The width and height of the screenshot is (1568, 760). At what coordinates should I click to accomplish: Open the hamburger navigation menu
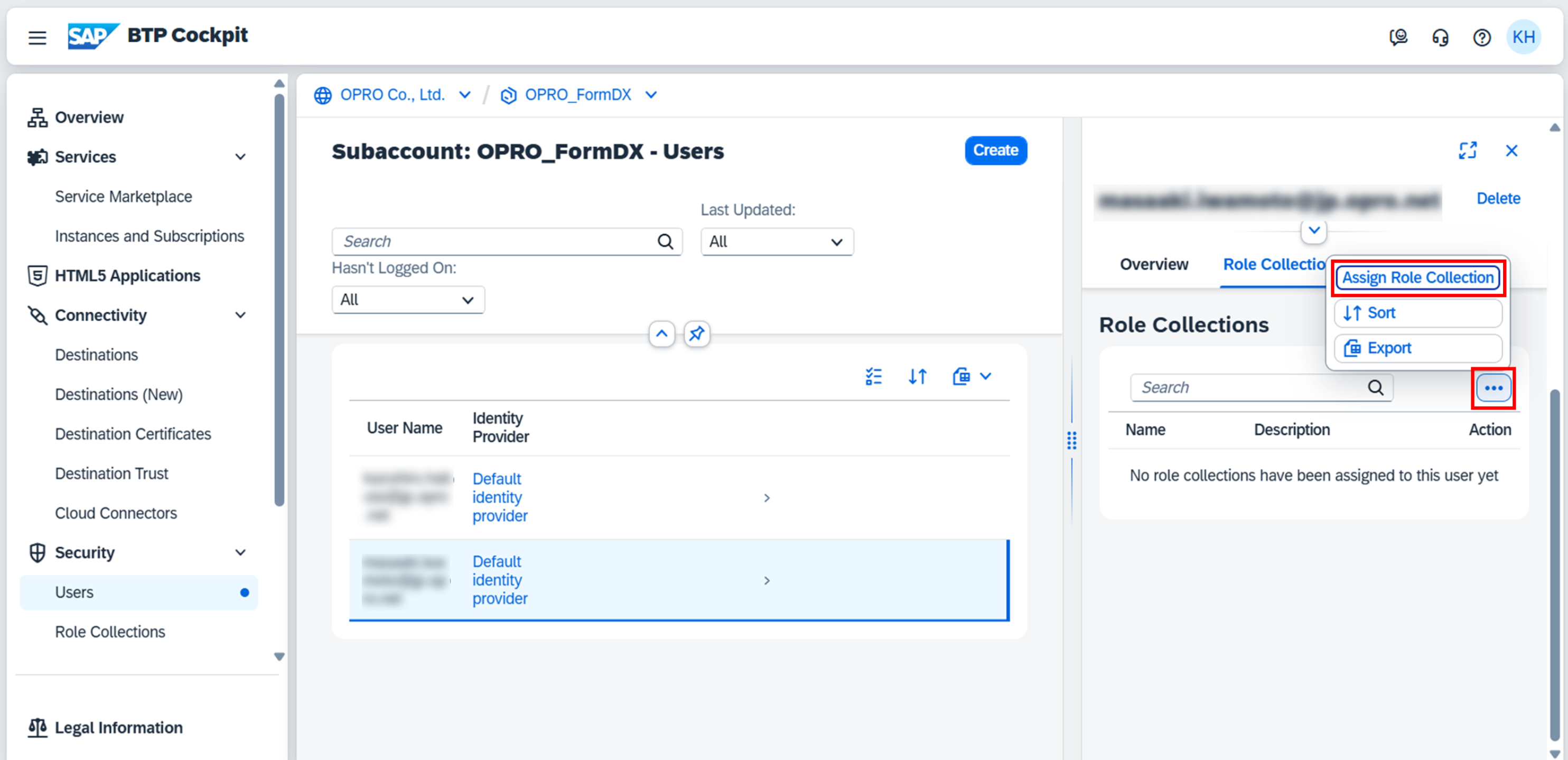[x=37, y=38]
